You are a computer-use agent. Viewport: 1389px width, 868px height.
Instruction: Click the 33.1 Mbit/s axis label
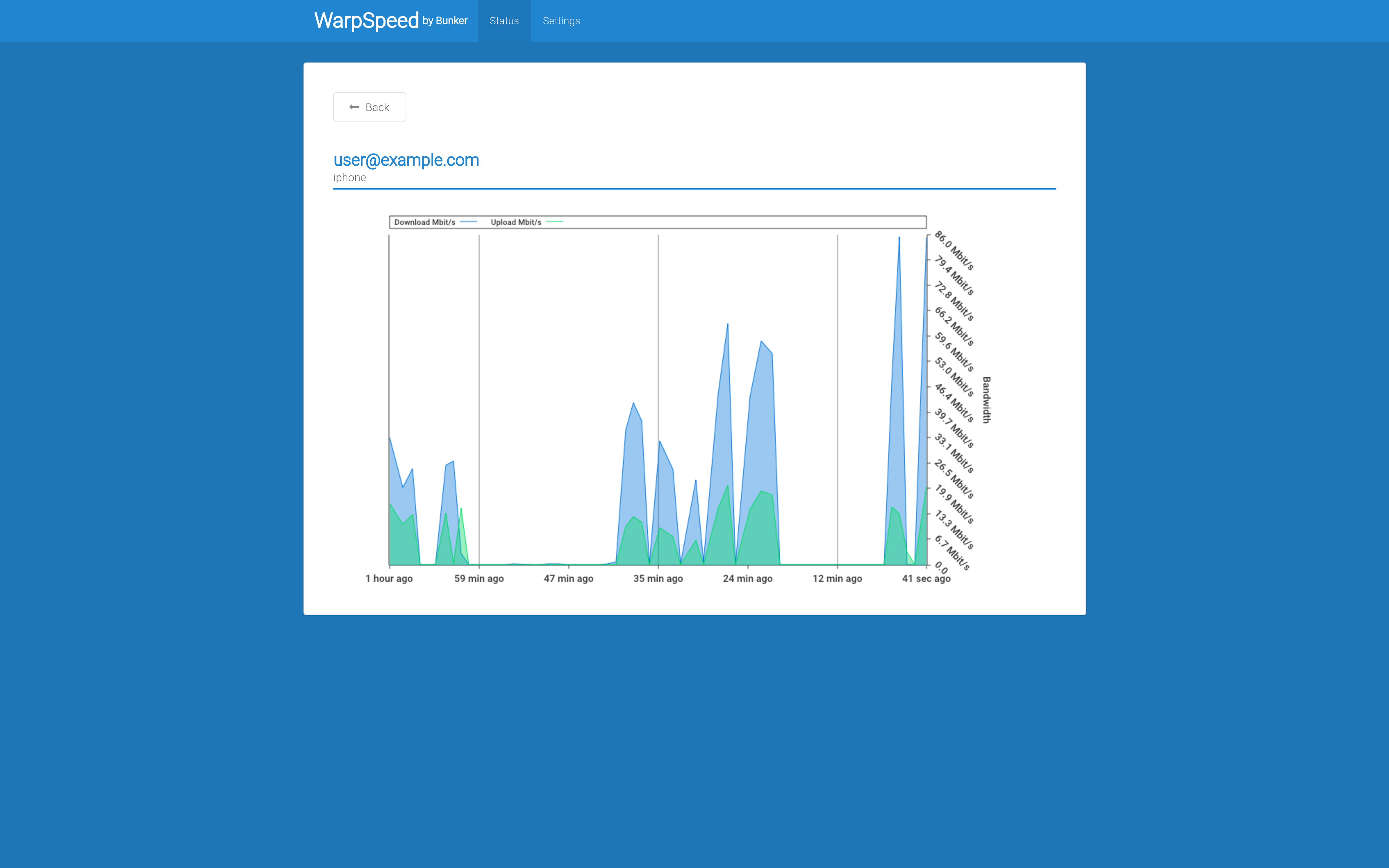pos(954,453)
